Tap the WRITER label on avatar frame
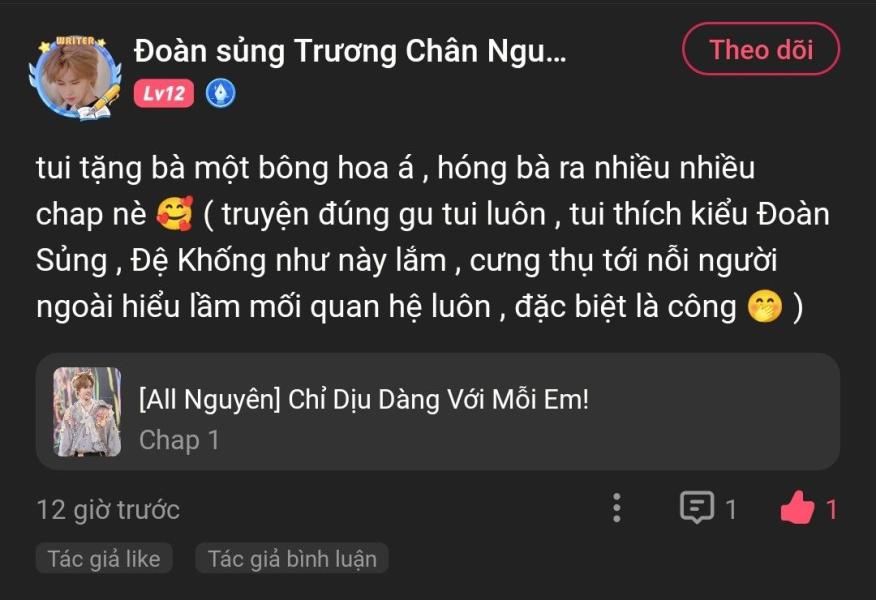 tap(75, 41)
